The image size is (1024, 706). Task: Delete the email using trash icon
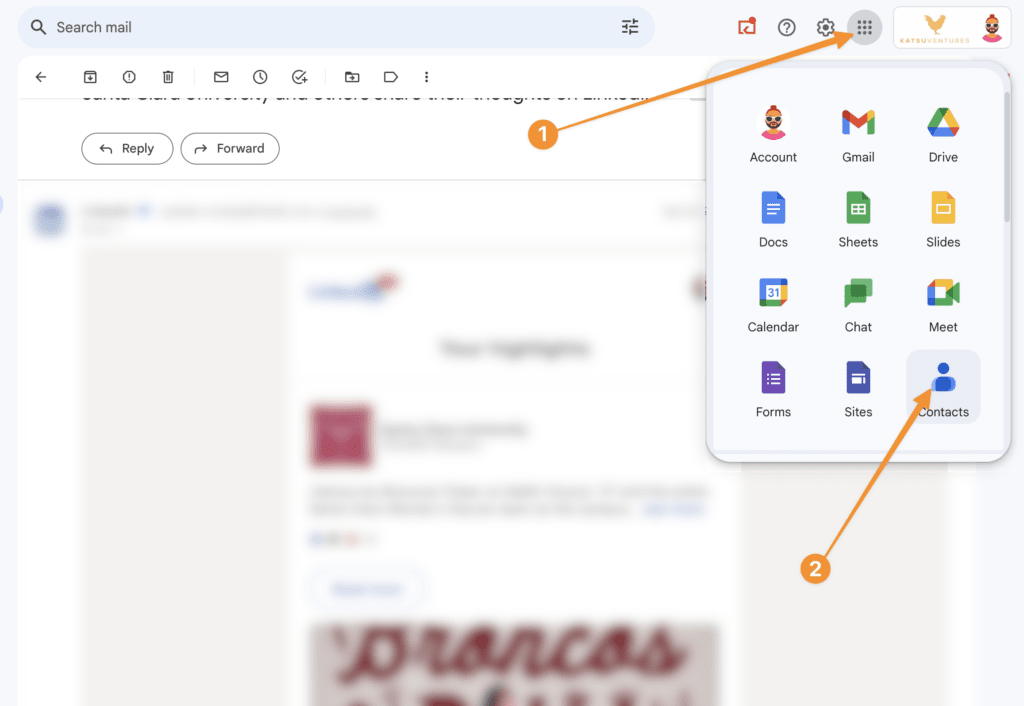click(168, 77)
